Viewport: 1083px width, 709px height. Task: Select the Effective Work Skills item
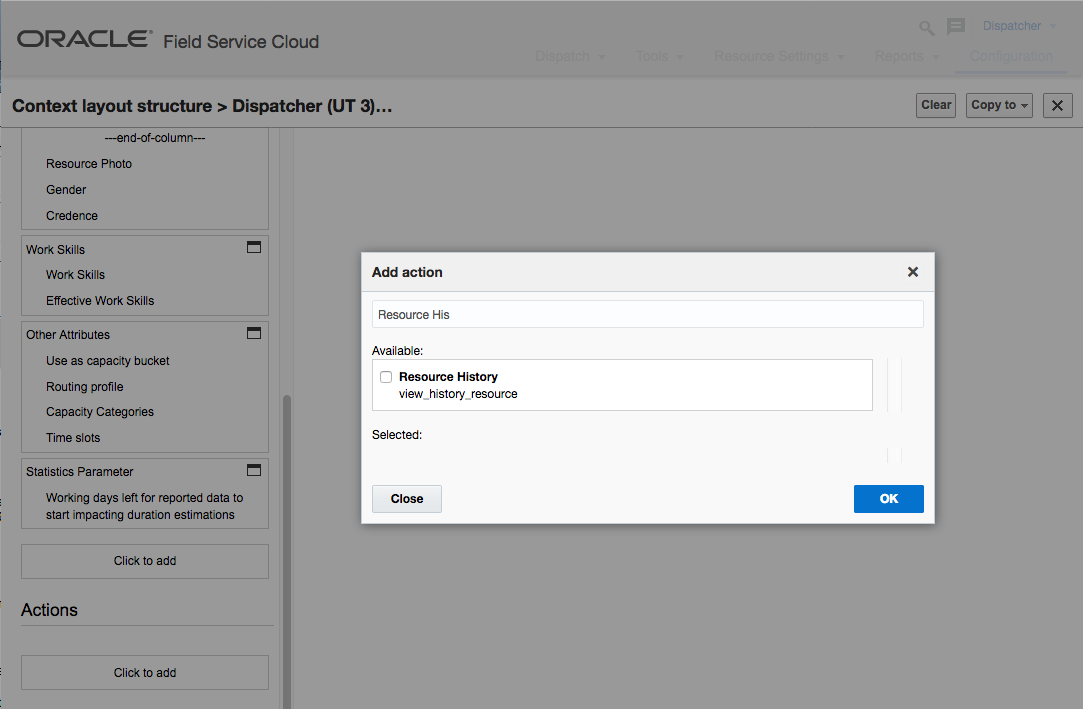click(100, 300)
